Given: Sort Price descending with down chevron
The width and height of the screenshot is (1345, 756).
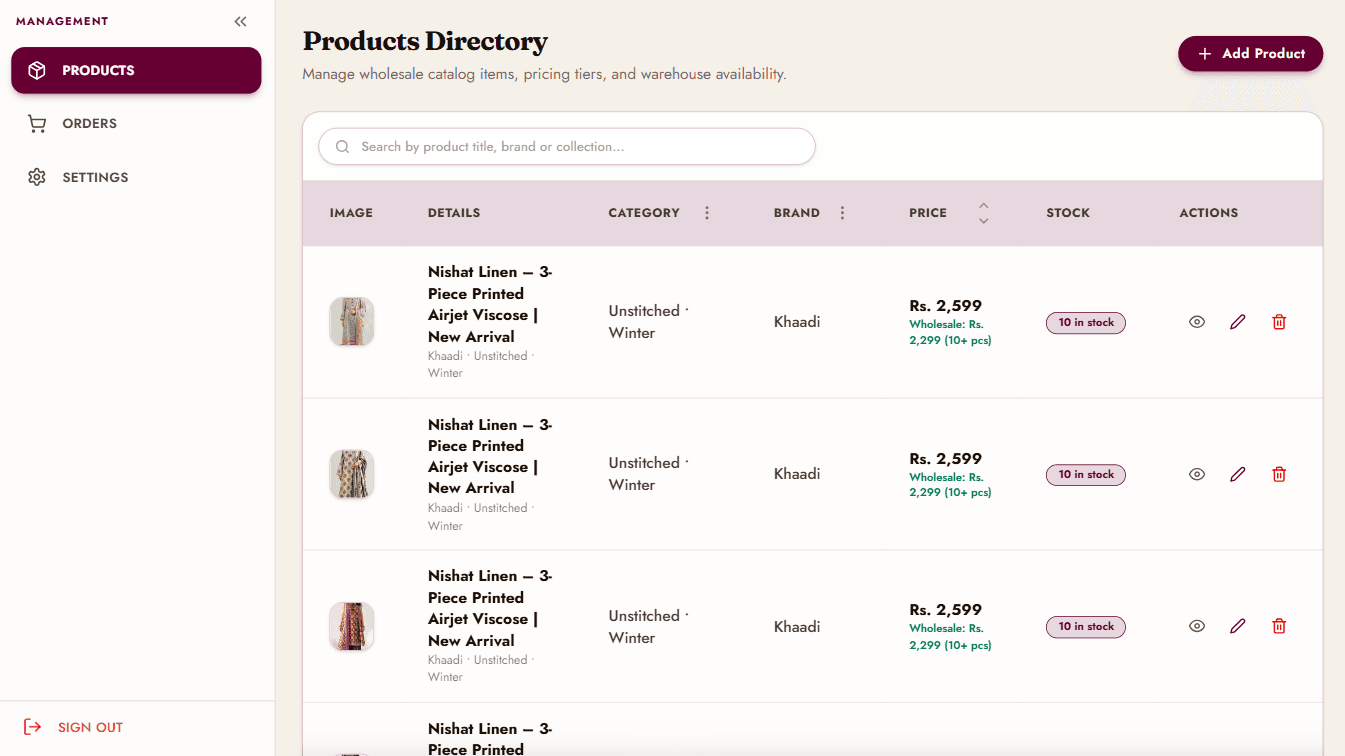Looking at the screenshot, I should click(983, 220).
